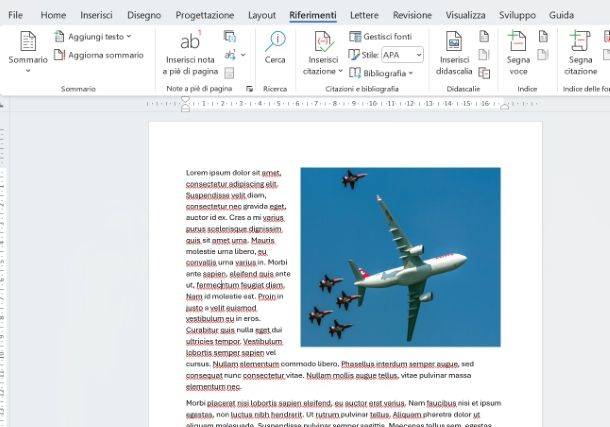Click the Inserisci citazione icon

(323, 43)
